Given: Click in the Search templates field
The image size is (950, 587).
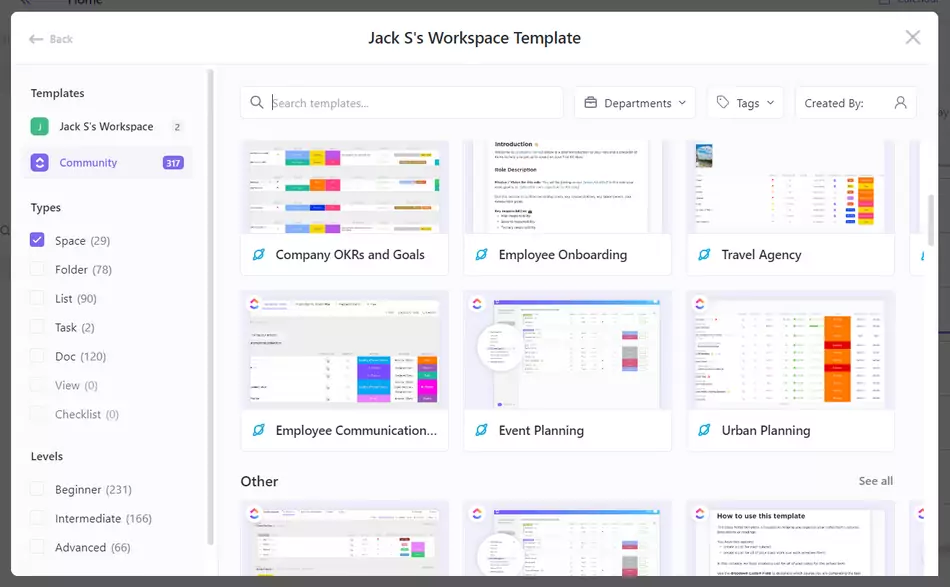Looking at the screenshot, I should 402,103.
